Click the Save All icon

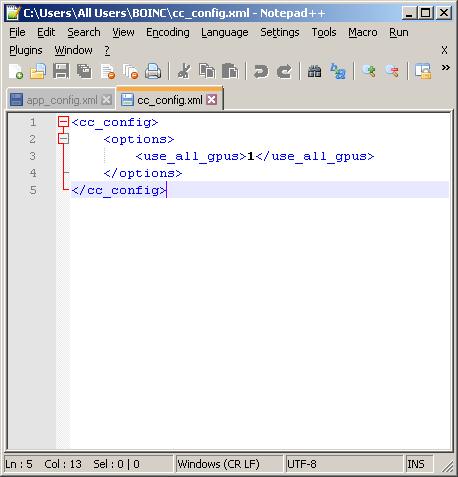84,71
